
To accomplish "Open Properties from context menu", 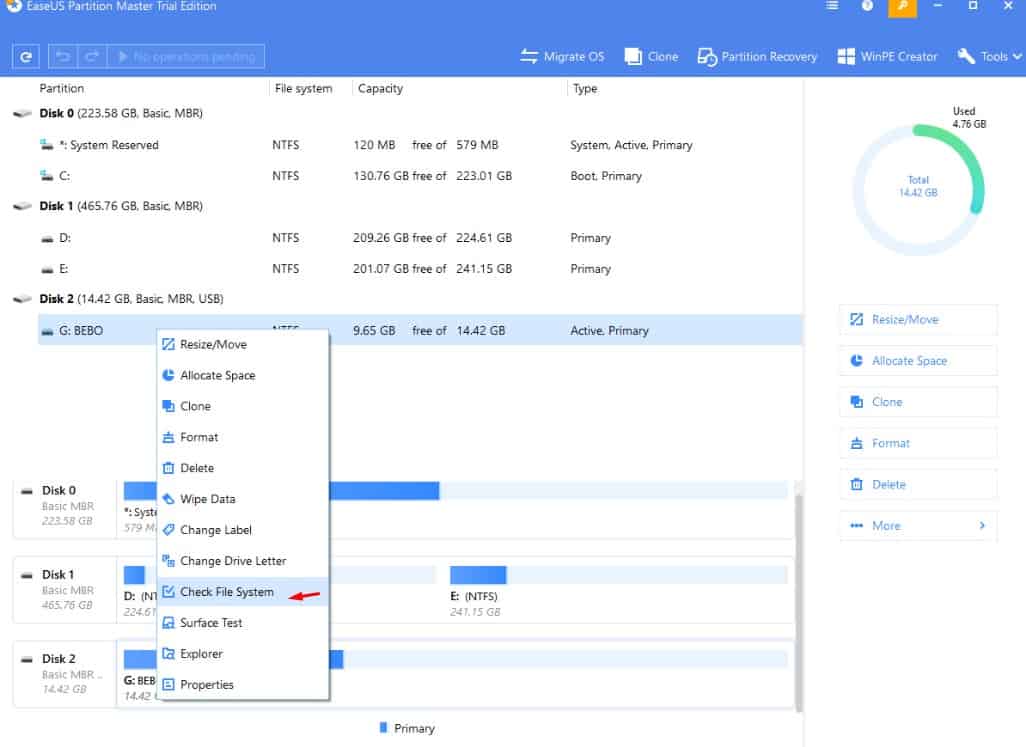I will [243, 685].
